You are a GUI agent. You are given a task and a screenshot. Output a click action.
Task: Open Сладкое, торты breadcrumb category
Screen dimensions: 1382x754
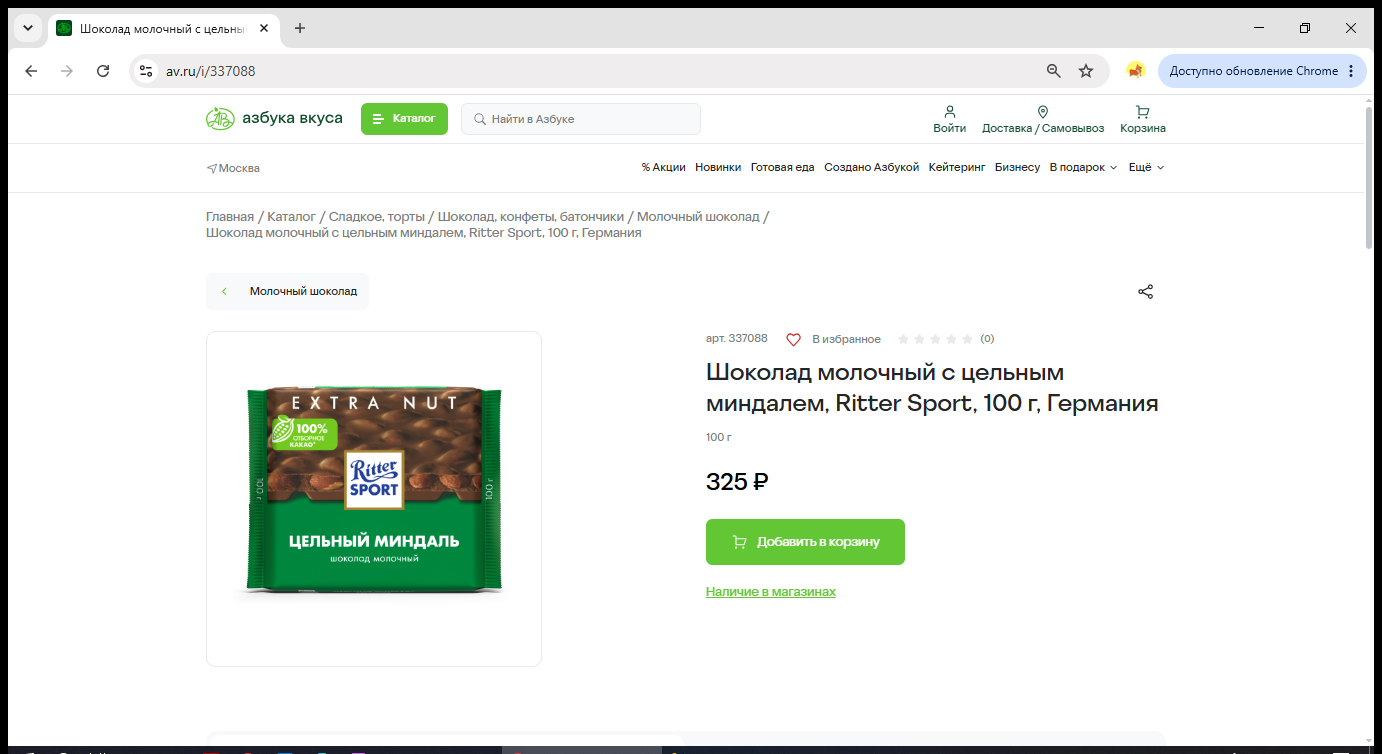378,216
